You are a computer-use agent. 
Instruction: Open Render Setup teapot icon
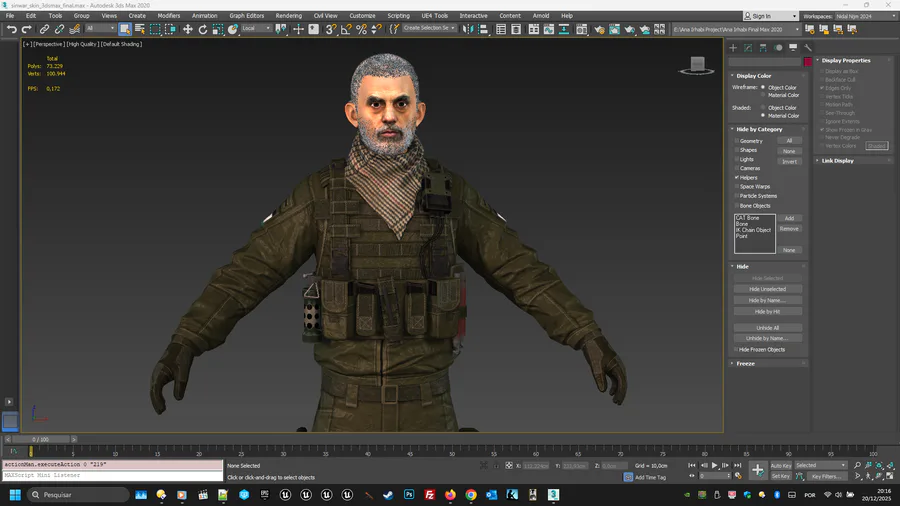[599, 29]
